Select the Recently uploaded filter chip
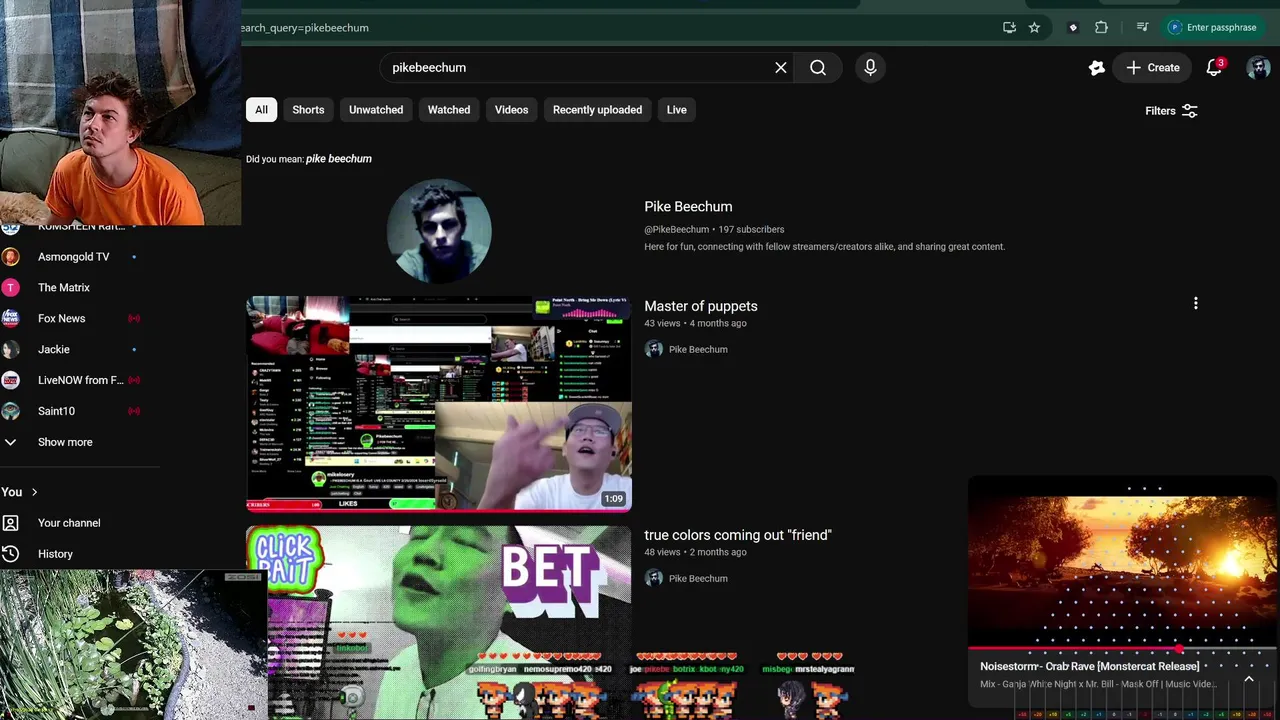1280x720 pixels. pyautogui.click(x=597, y=110)
